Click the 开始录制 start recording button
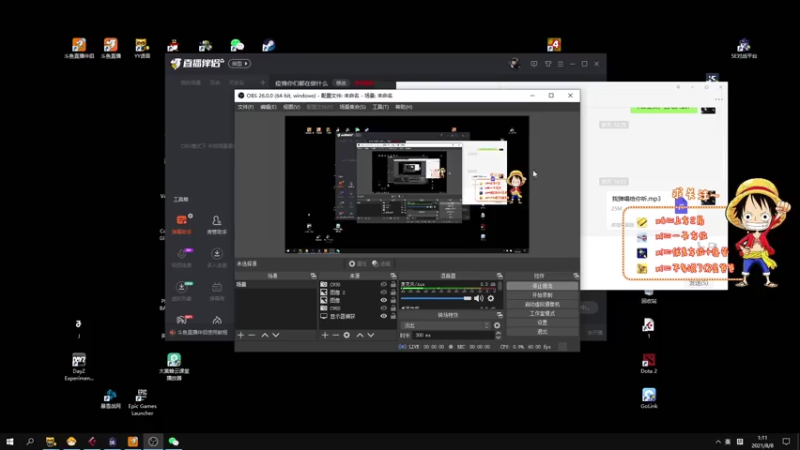 [542, 295]
